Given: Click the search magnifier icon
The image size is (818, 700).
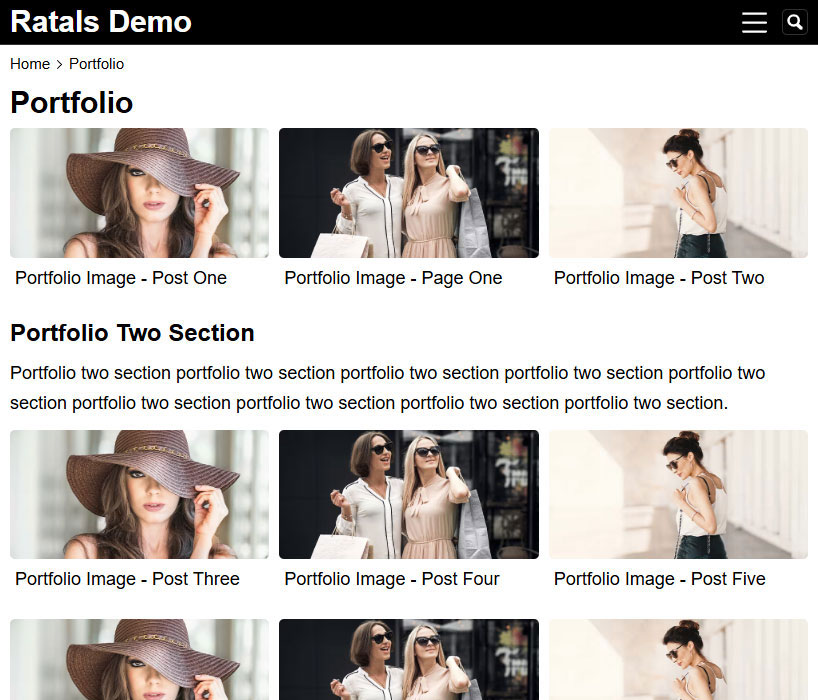Looking at the screenshot, I should (x=795, y=22).
